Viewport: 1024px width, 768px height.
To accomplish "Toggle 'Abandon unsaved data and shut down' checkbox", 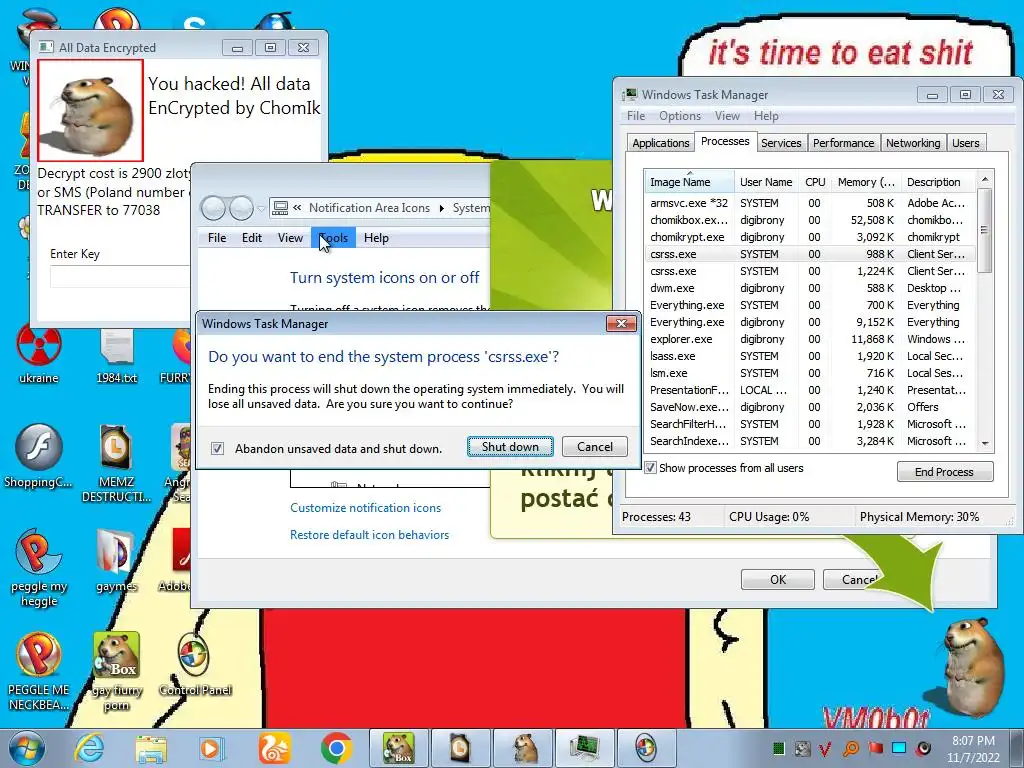I will (217, 448).
